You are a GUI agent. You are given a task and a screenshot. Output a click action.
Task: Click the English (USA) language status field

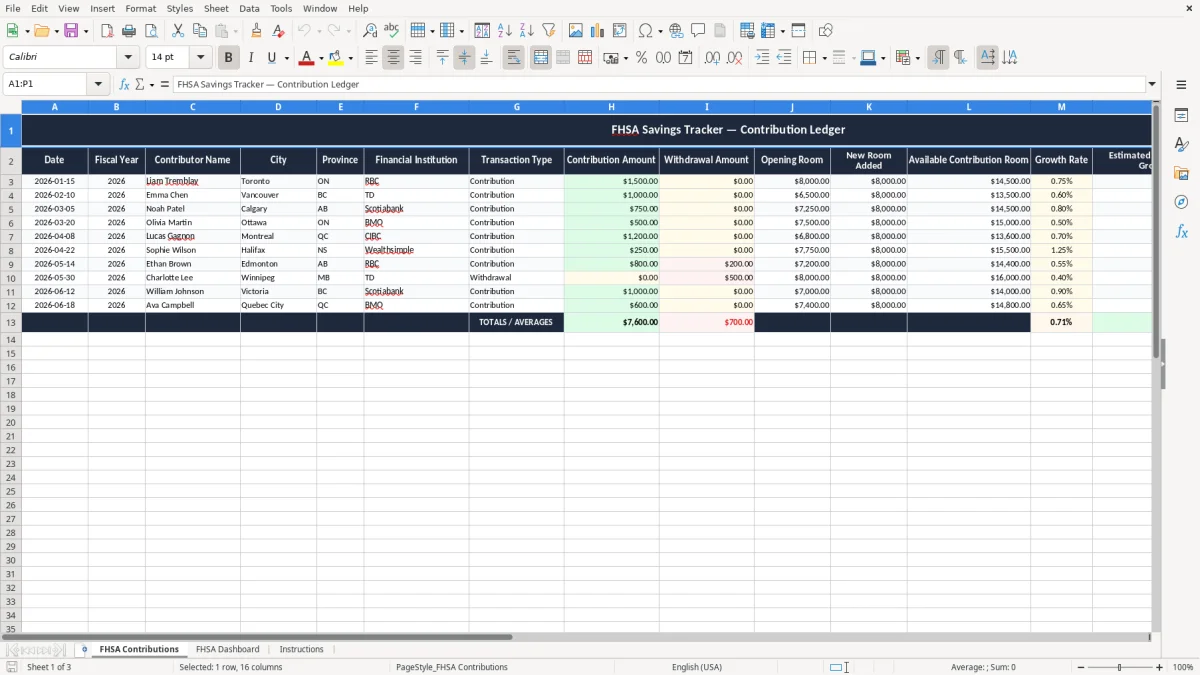click(697, 667)
